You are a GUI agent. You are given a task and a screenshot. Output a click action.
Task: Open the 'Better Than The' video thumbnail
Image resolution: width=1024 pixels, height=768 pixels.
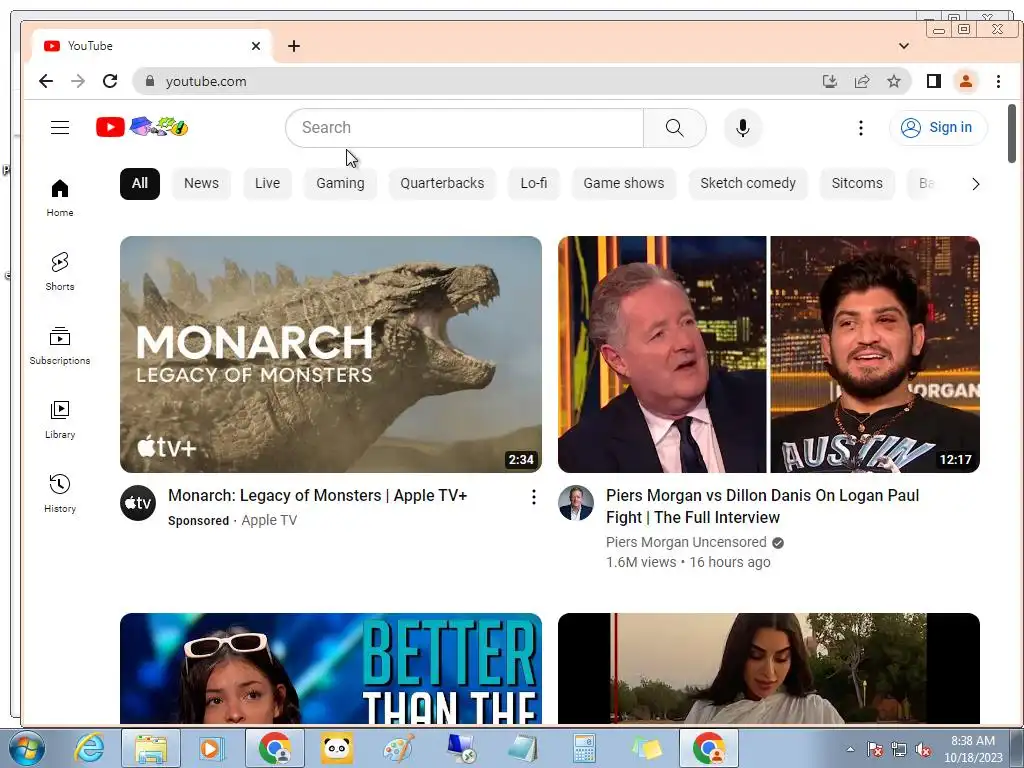(x=330, y=668)
